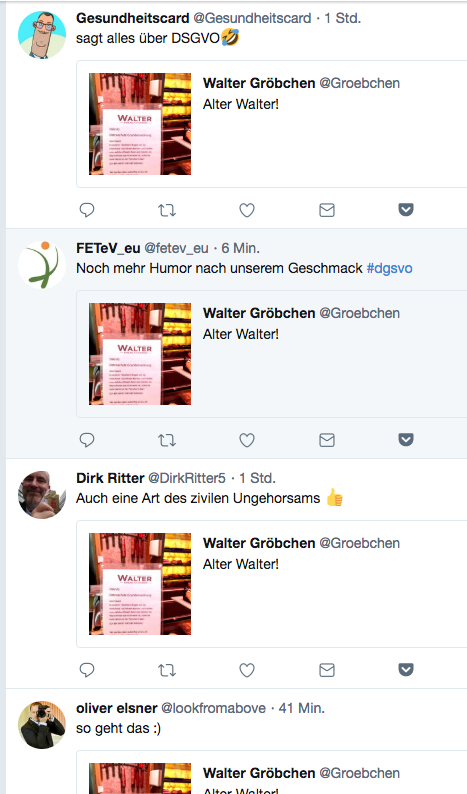467x794 pixels.
Task: Open the 6 Min. timestamp on FETeV_eu tweet
Action: point(241,248)
